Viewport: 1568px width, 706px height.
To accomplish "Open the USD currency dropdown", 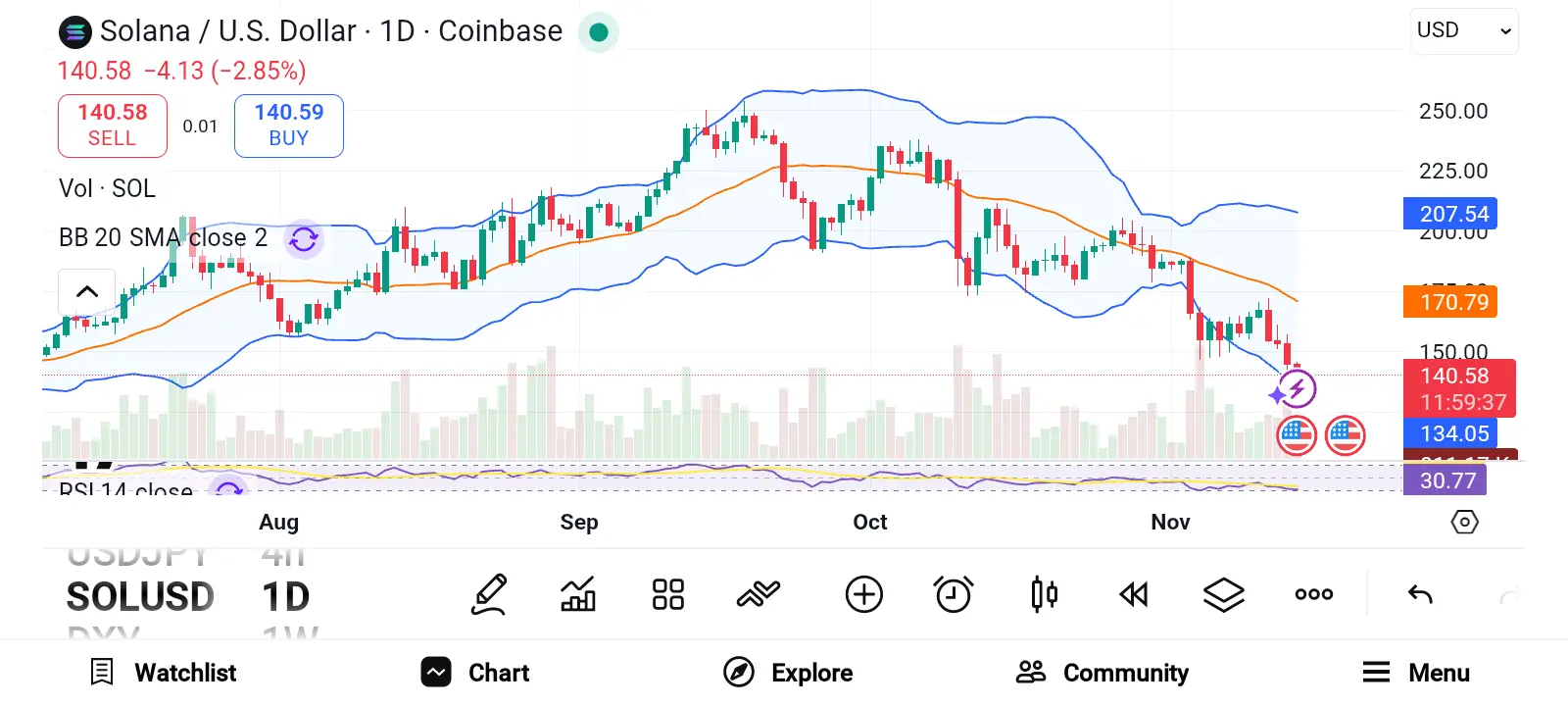I will coord(1464,31).
